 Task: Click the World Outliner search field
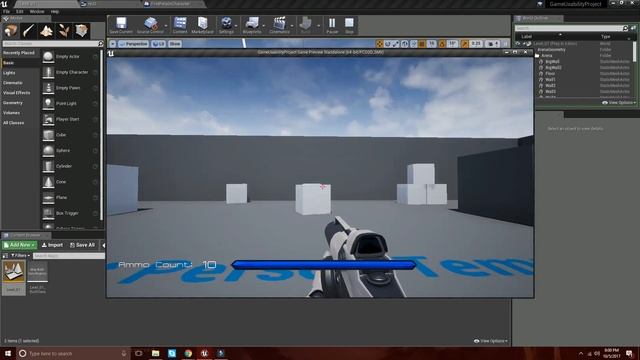(569, 28)
